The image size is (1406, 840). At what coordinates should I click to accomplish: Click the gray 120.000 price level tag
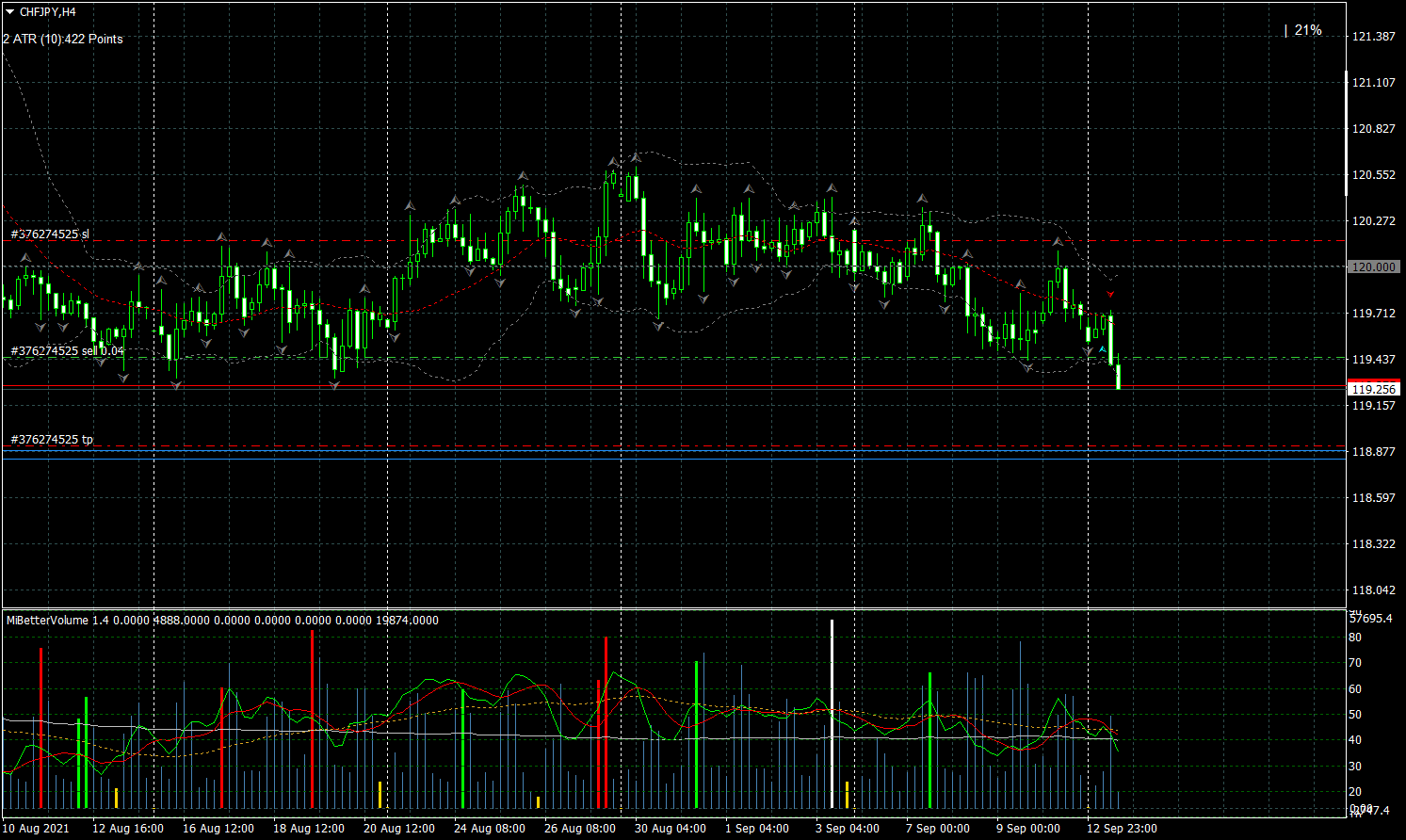tap(1373, 267)
